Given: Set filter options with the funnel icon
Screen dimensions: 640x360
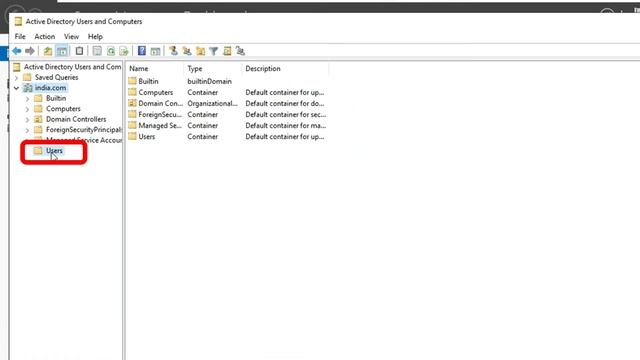Looking at the screenshot, I should [x=213, y=51].
